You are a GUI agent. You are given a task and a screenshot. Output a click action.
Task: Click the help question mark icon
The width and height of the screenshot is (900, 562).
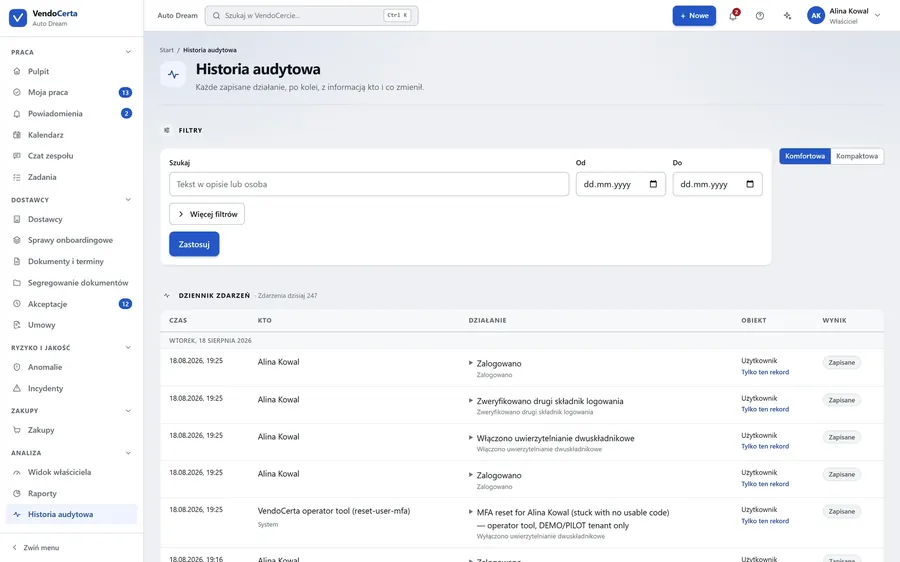coord(760,15)
